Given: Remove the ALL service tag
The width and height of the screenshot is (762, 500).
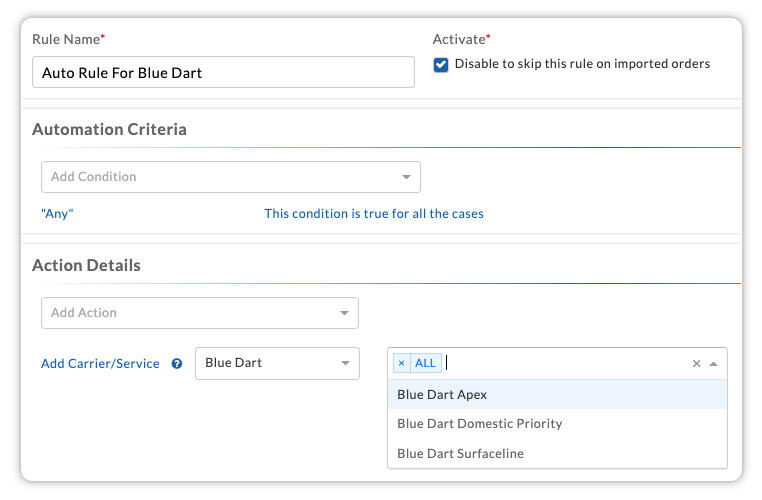Looking at the screenshot, I should coord(401,363).
